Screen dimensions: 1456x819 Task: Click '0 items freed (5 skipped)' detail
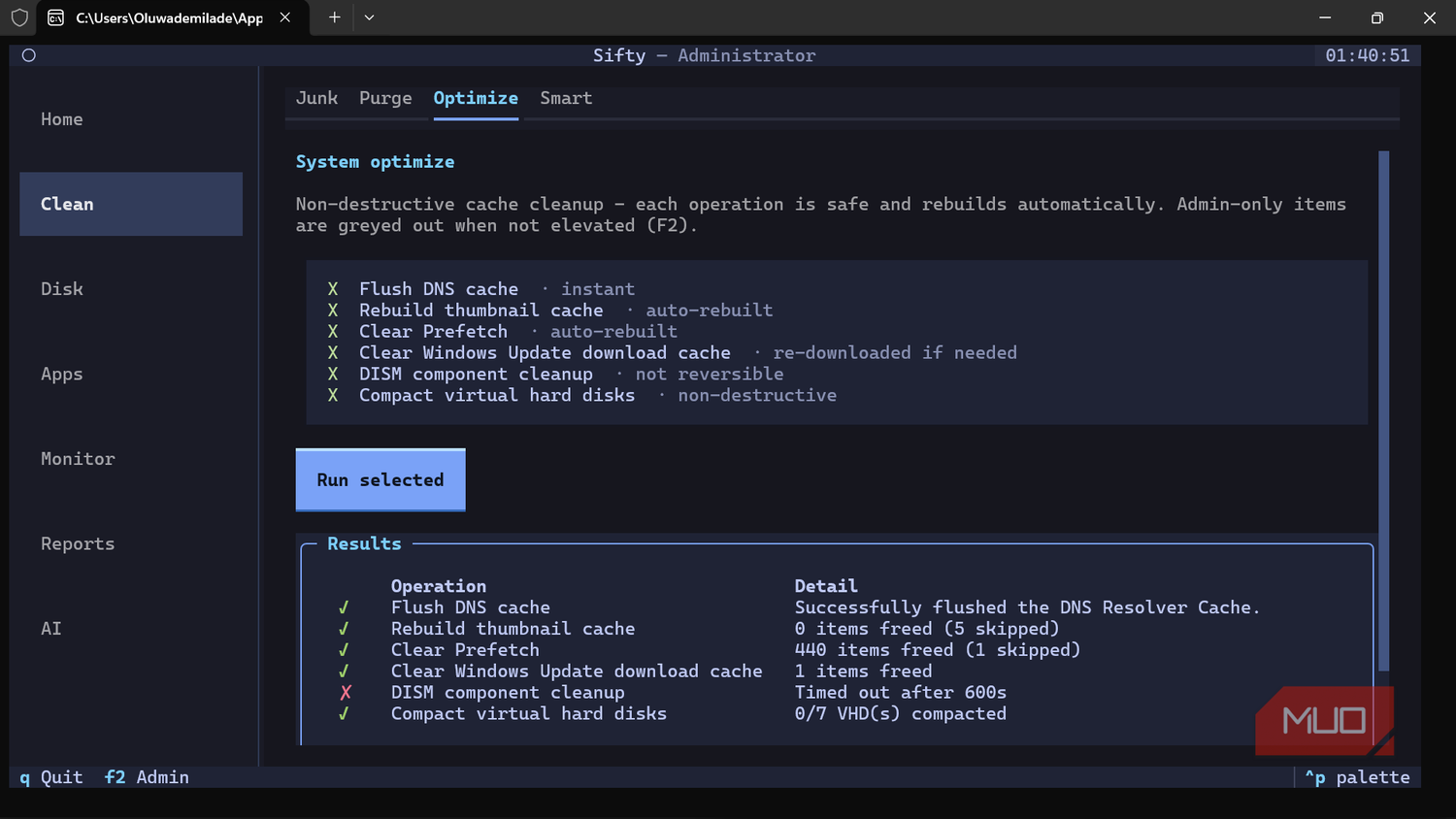click(927, 629)
